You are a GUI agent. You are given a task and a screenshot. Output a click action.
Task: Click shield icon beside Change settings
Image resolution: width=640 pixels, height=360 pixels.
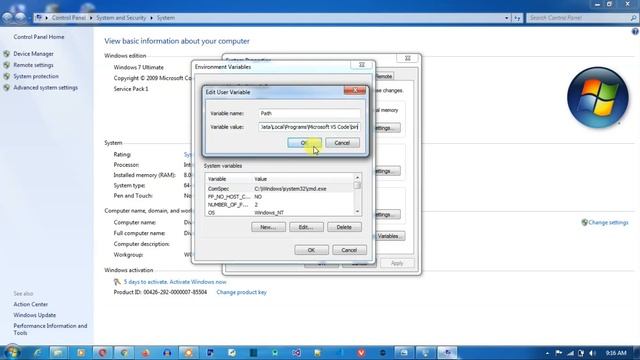[x=584, y=222]
